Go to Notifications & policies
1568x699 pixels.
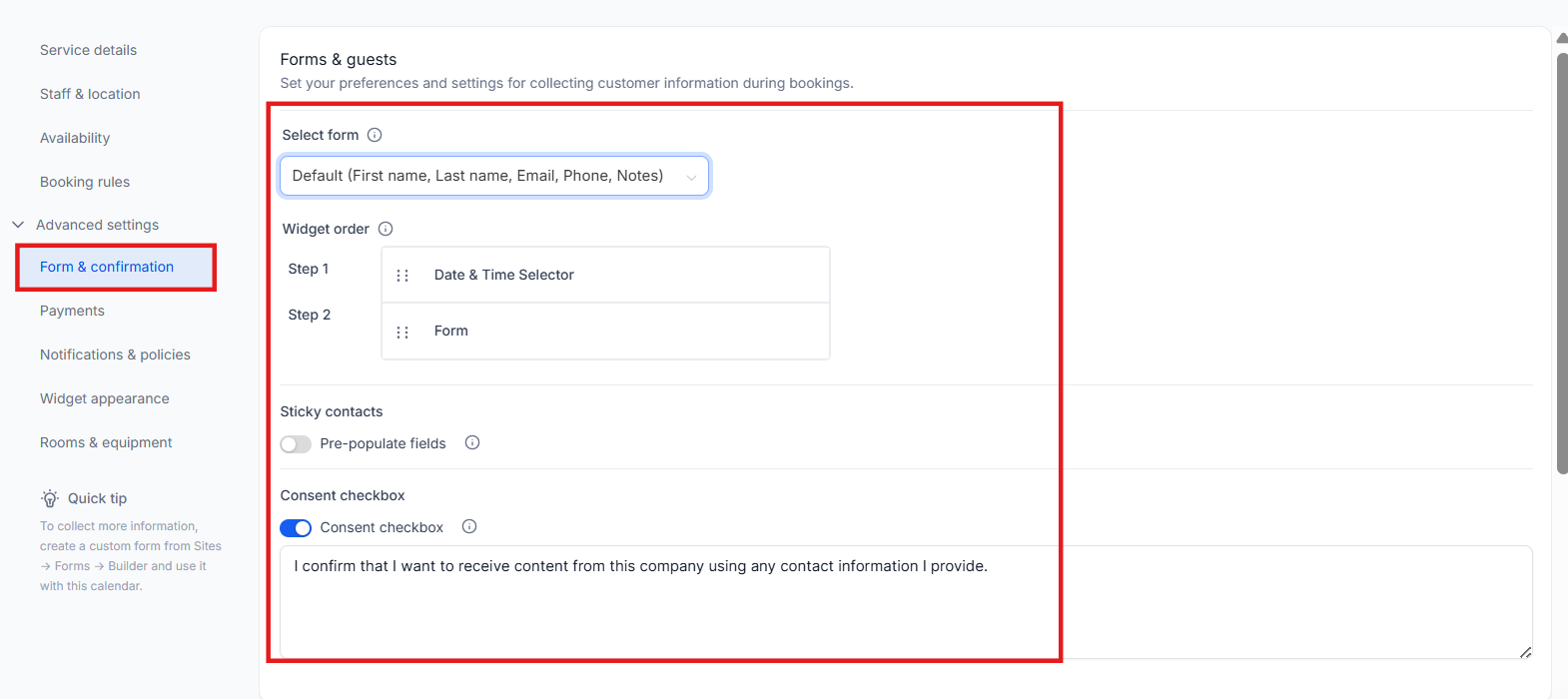pyautogui.click(x=115, y=354)
